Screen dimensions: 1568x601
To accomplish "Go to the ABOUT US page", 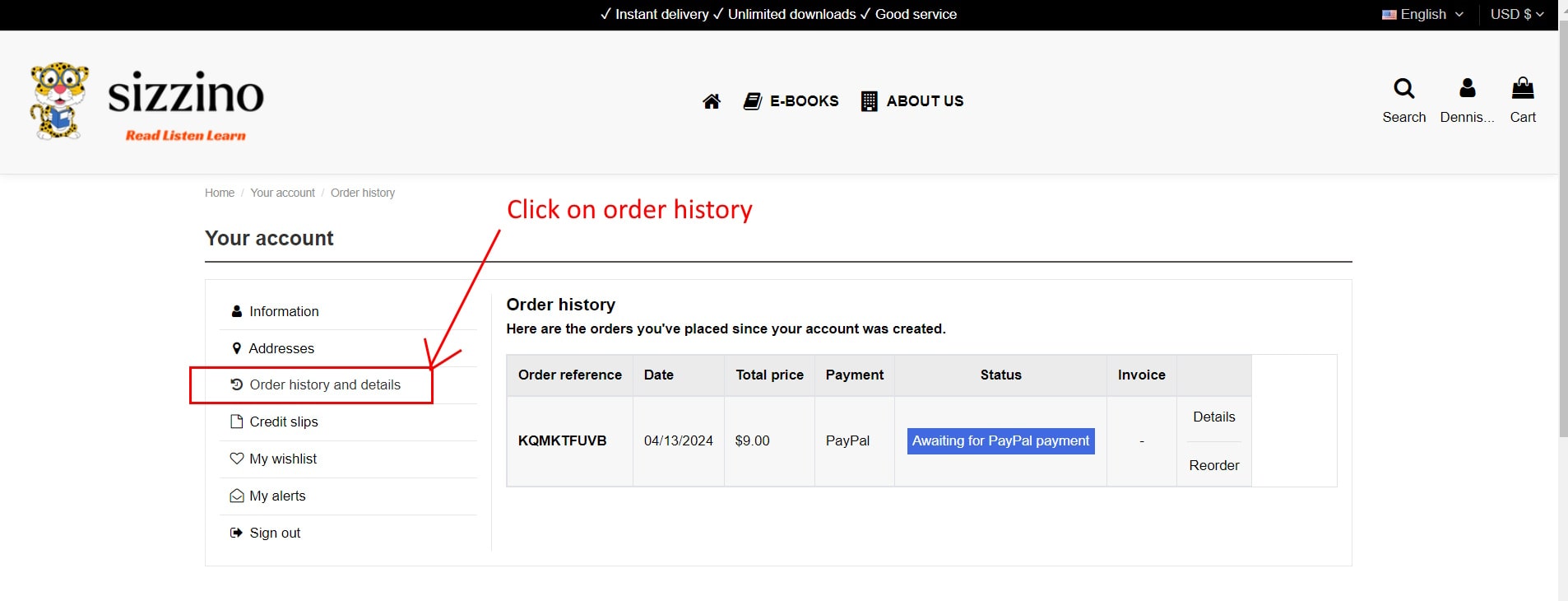I will pos(912,101).
